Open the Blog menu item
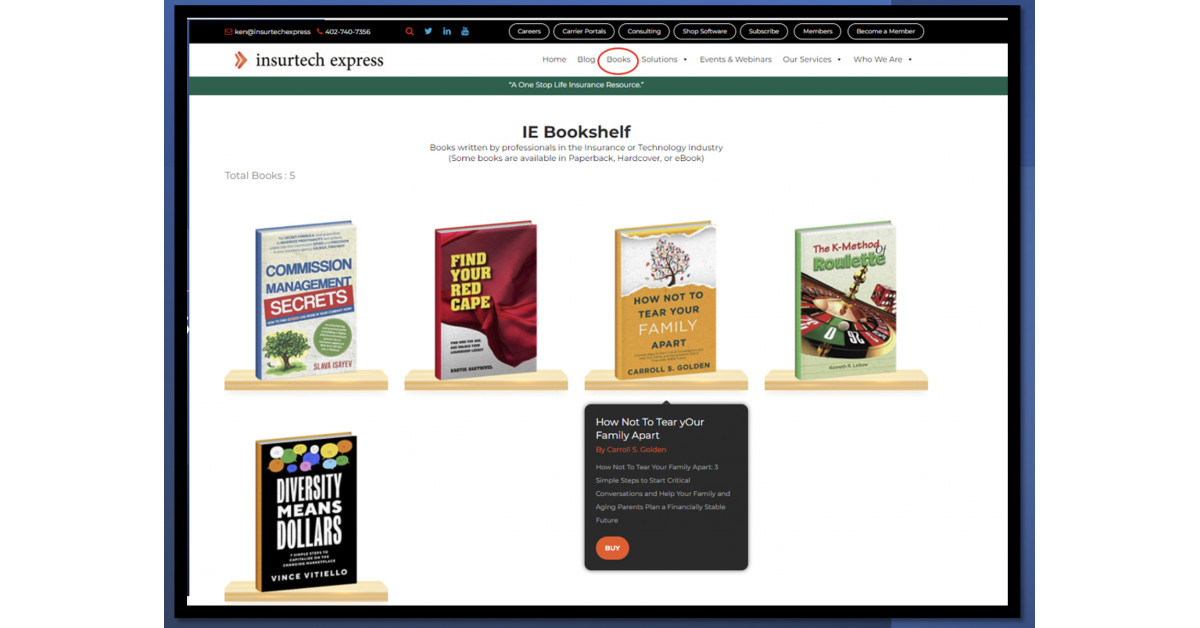 [x=586, y=59]
